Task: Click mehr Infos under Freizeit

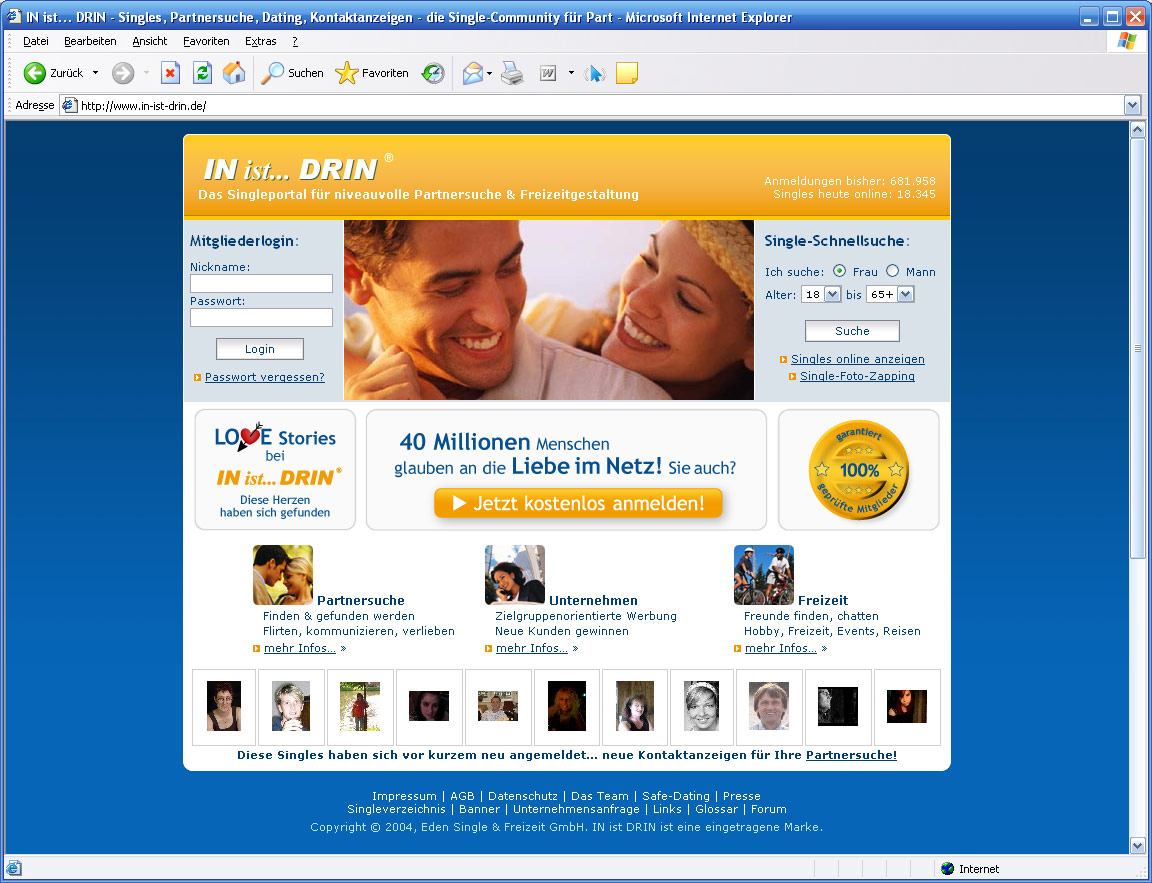Action: click(x=781, y=648)
